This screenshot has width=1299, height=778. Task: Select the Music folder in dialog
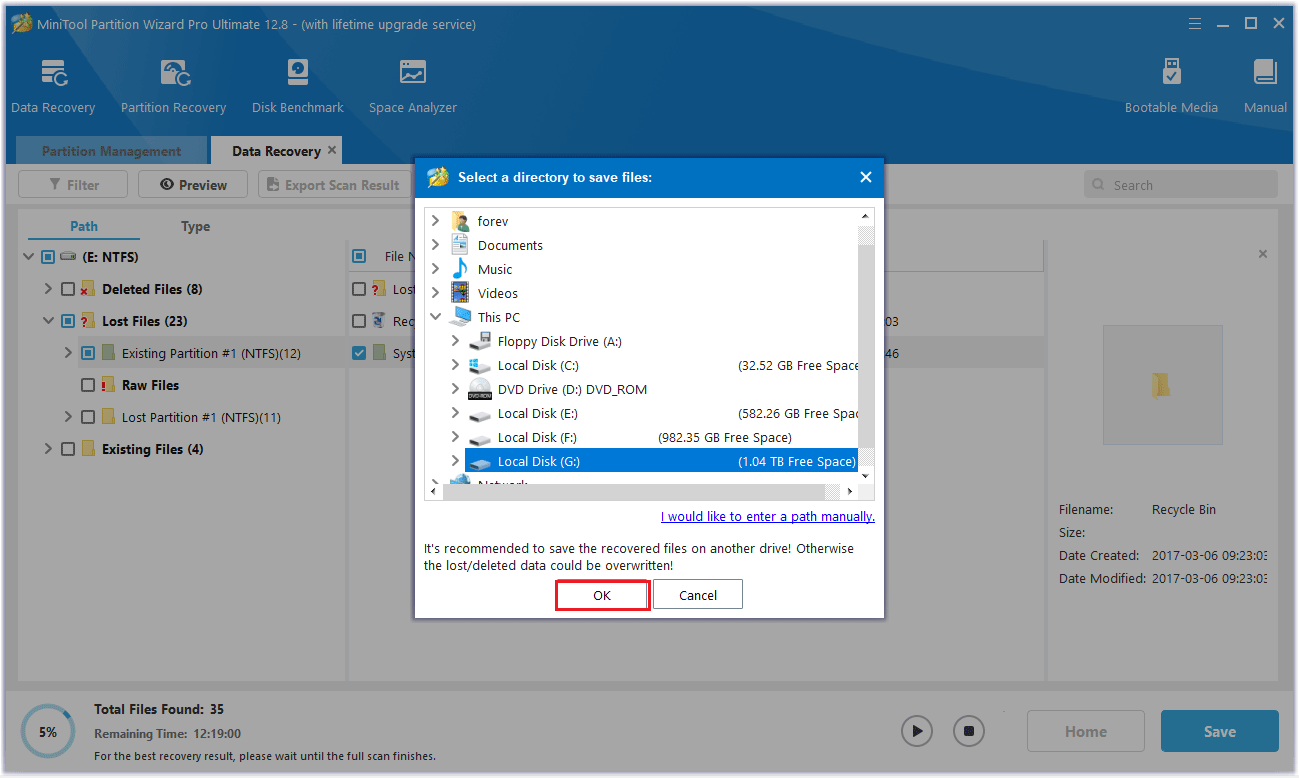495,269
